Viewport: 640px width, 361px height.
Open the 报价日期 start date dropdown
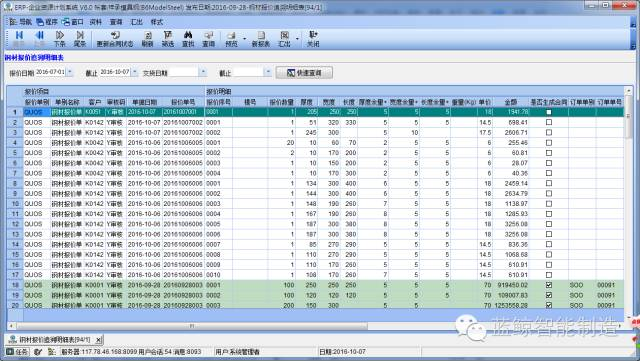point(70,72)
